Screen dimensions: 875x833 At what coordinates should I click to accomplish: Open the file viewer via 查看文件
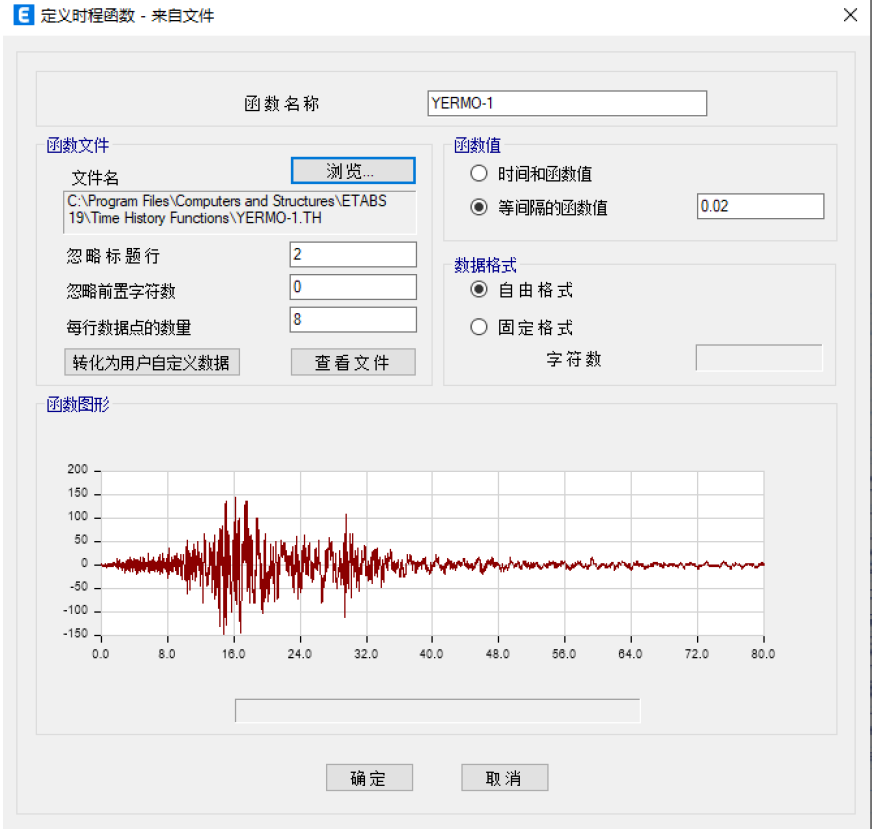(x=352, y=362)
